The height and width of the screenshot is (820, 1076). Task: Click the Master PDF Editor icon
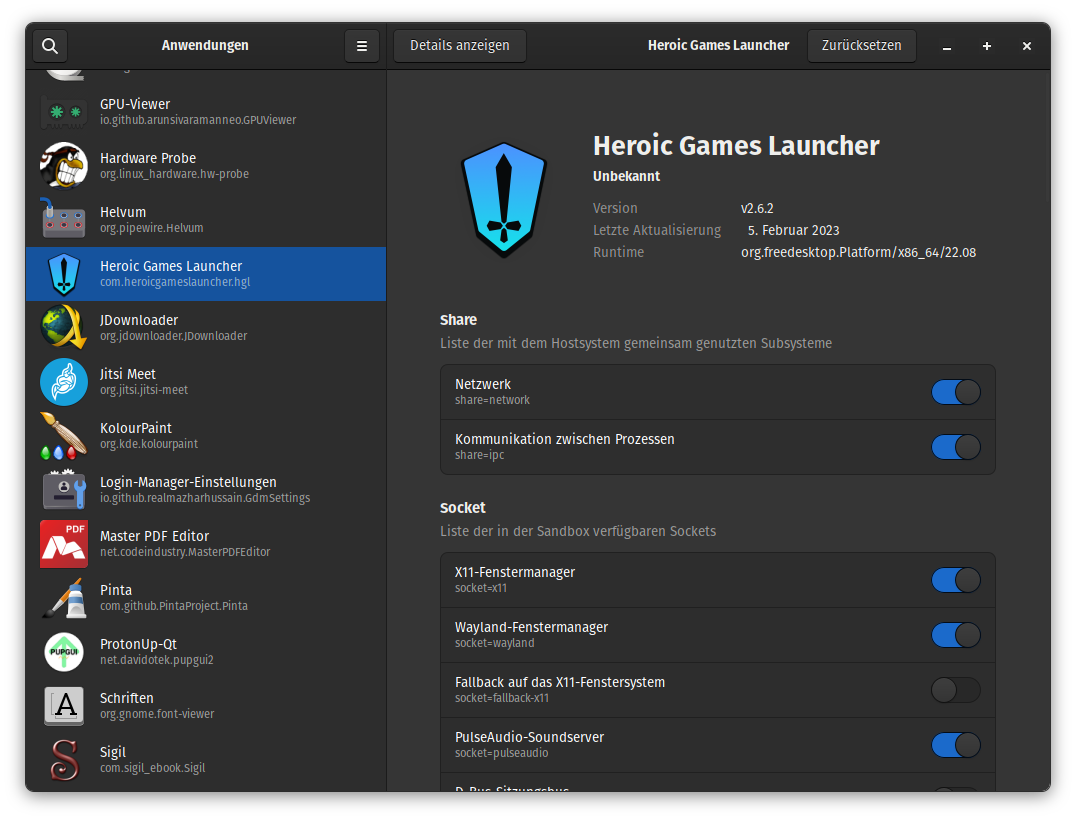[x=64, y=543]
